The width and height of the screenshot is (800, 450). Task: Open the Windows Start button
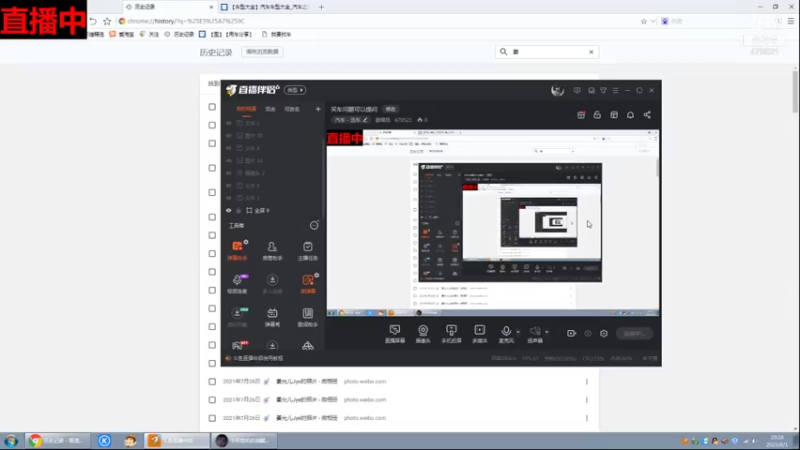click(x=11, y=441)
